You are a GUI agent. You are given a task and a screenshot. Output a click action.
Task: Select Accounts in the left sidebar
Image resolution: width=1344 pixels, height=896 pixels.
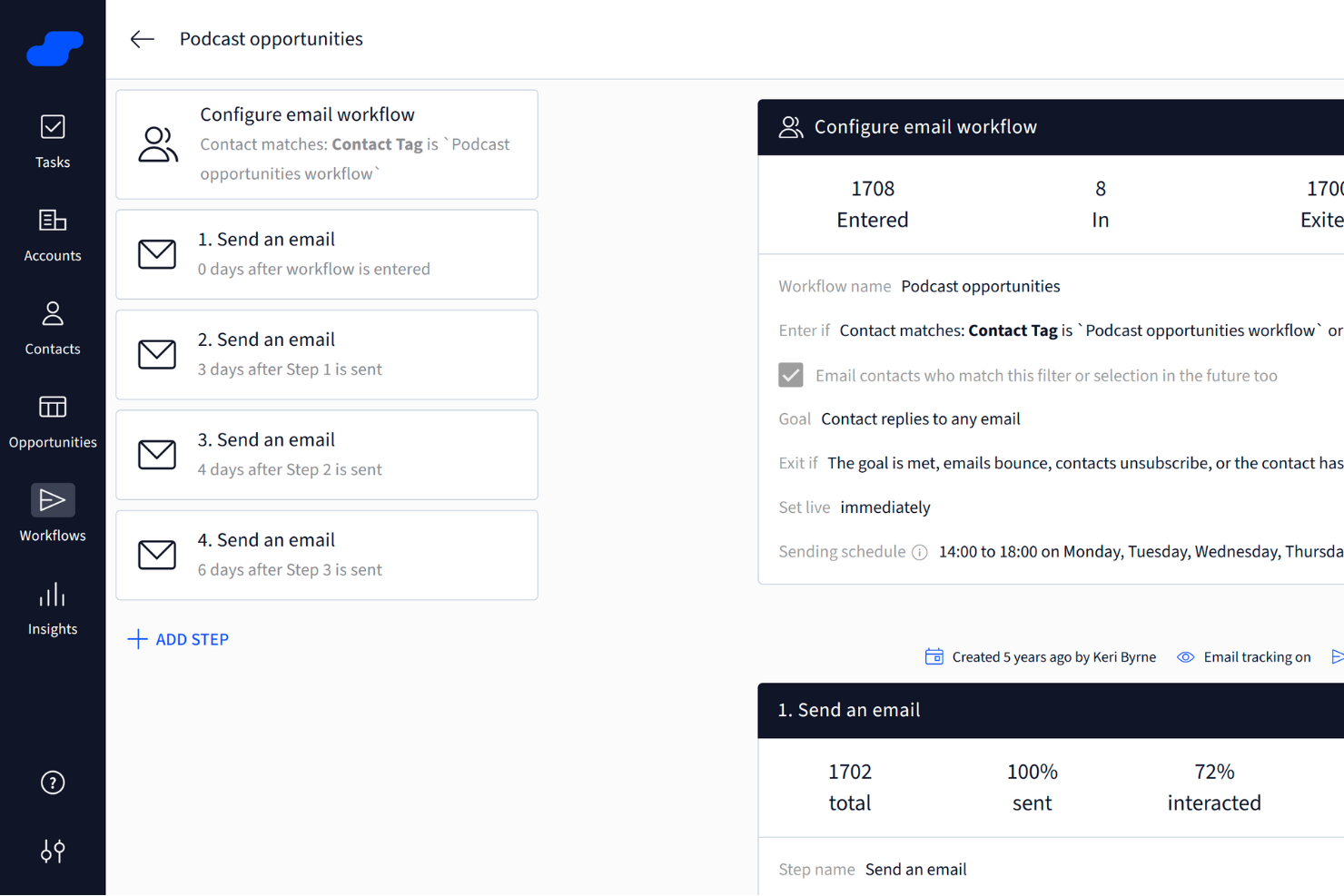tap(52, 234)
